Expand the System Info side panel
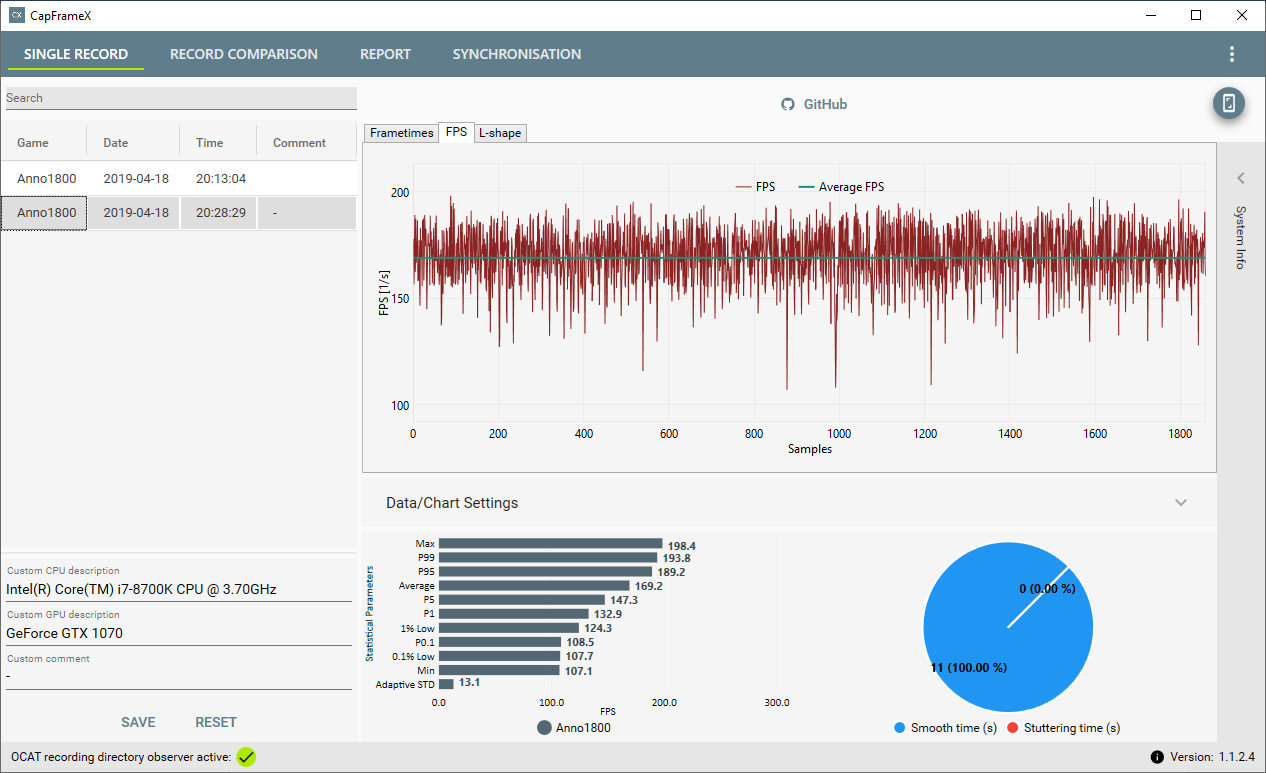Image resolution: width=1266 pixels, height=773 pixels. 1241,178
